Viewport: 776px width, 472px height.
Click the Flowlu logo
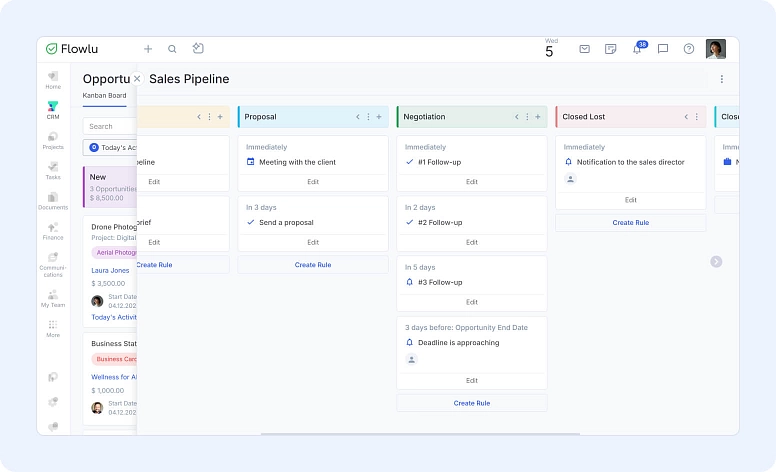(x=72, y=48)
